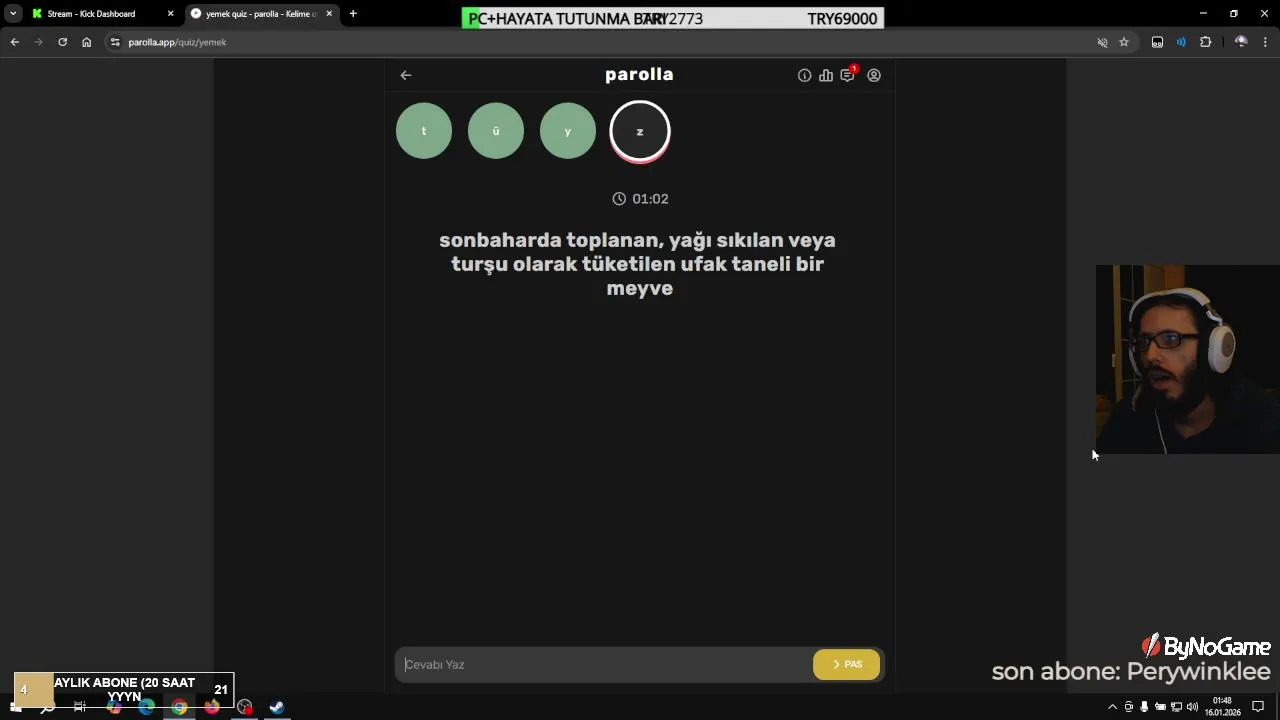This screenshot has width=1280, height=720.
Task: Open the tab search dropdown arrow
Action: (x=13, y=14)
